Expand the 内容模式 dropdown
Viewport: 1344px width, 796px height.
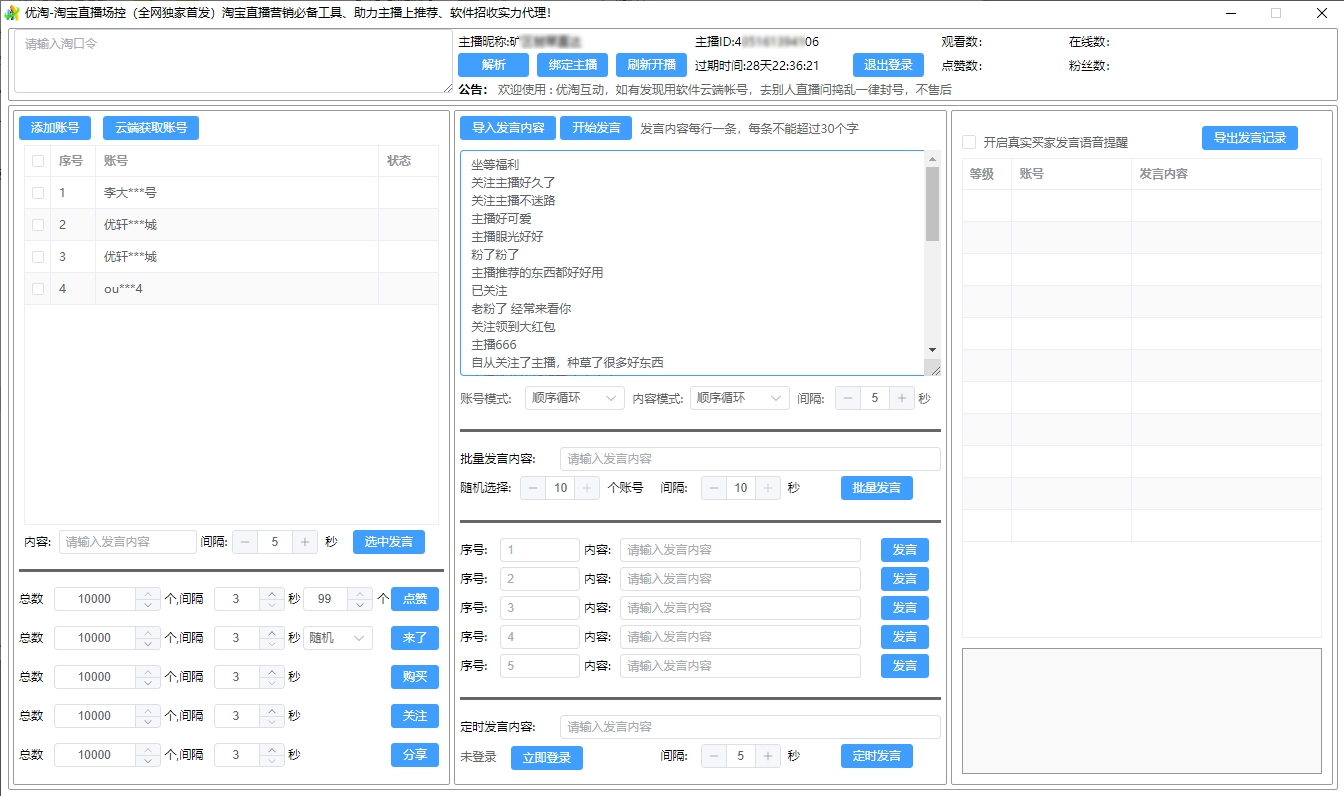coord(739,398)
